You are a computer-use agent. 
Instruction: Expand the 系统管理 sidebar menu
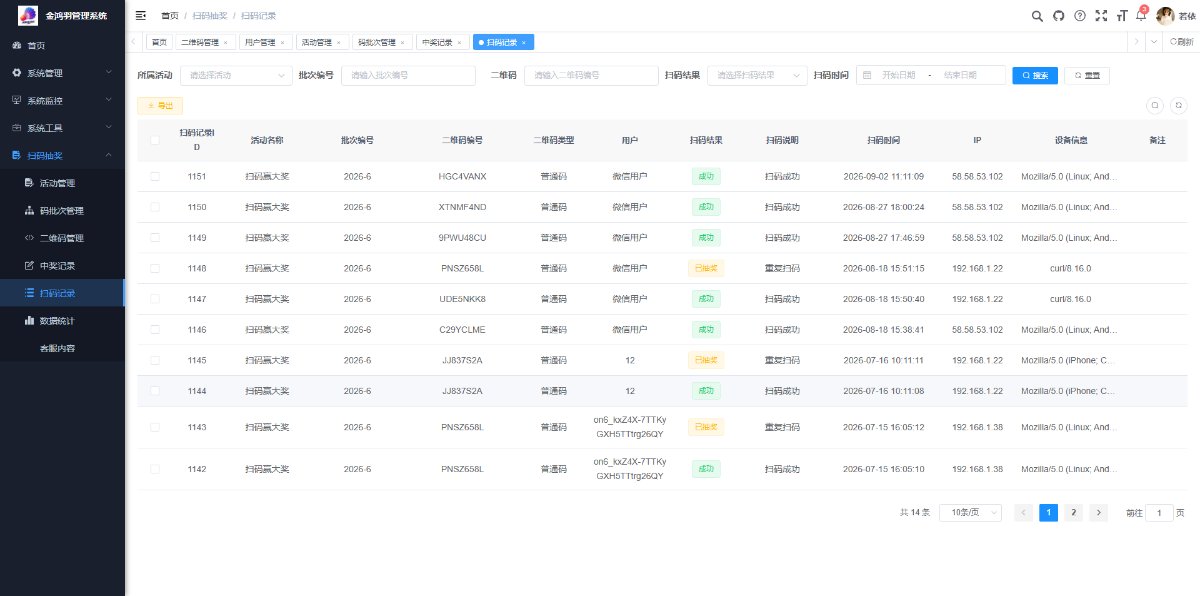click(62, 73)
